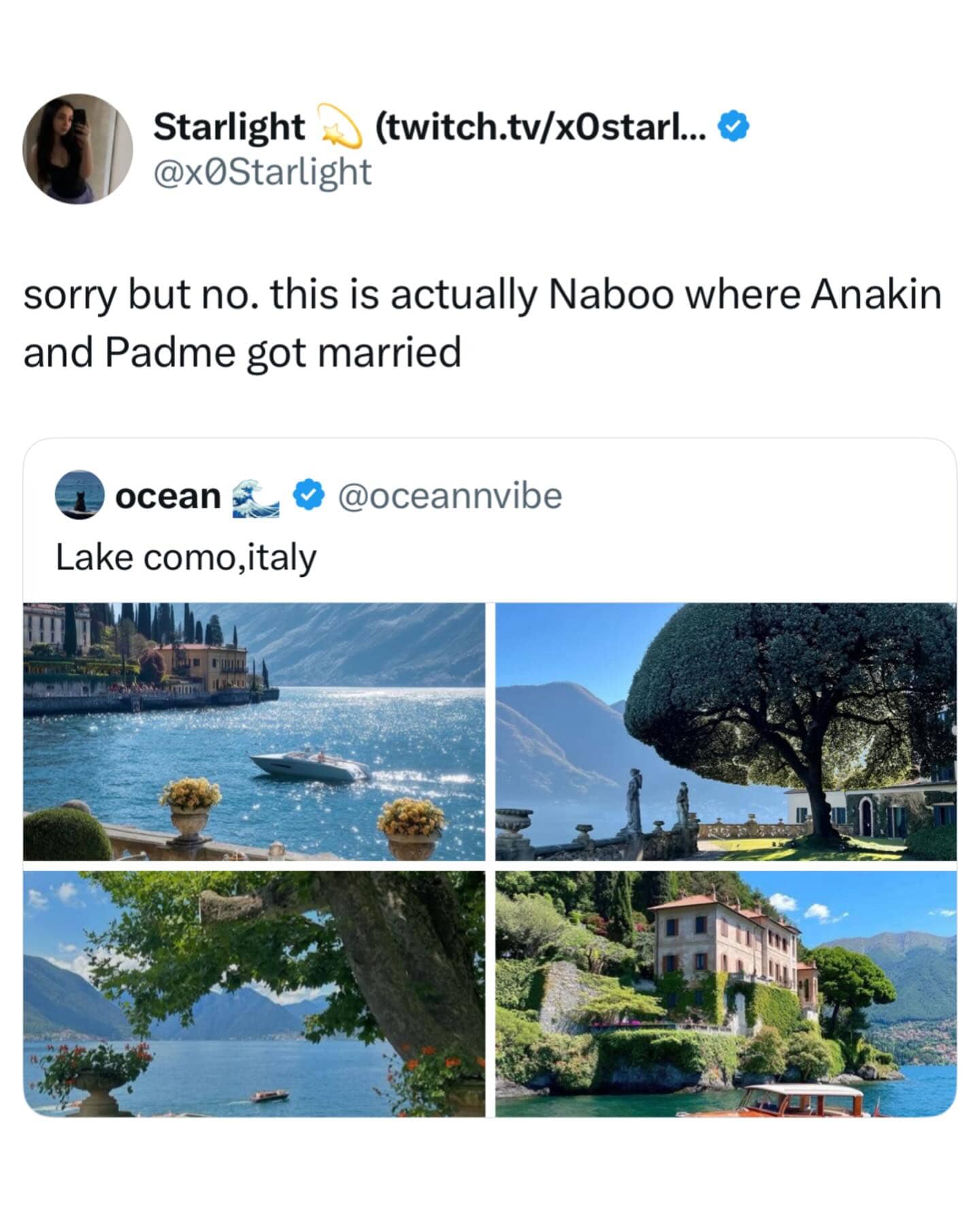
Task: Open the hillside villa with boat photo
Action: (725, 994)
